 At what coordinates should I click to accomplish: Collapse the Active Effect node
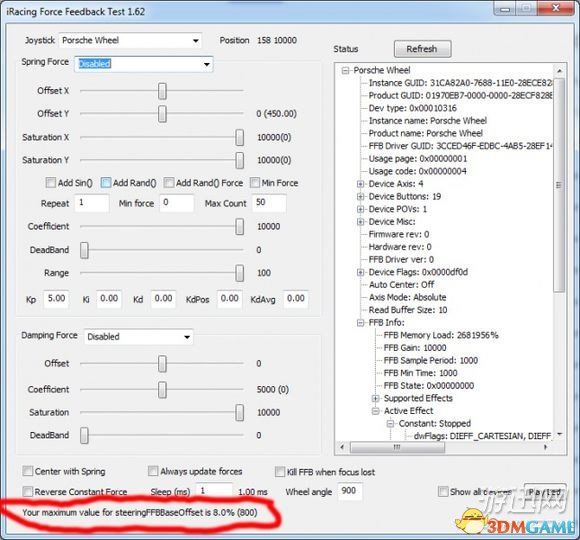pos(375,411)
